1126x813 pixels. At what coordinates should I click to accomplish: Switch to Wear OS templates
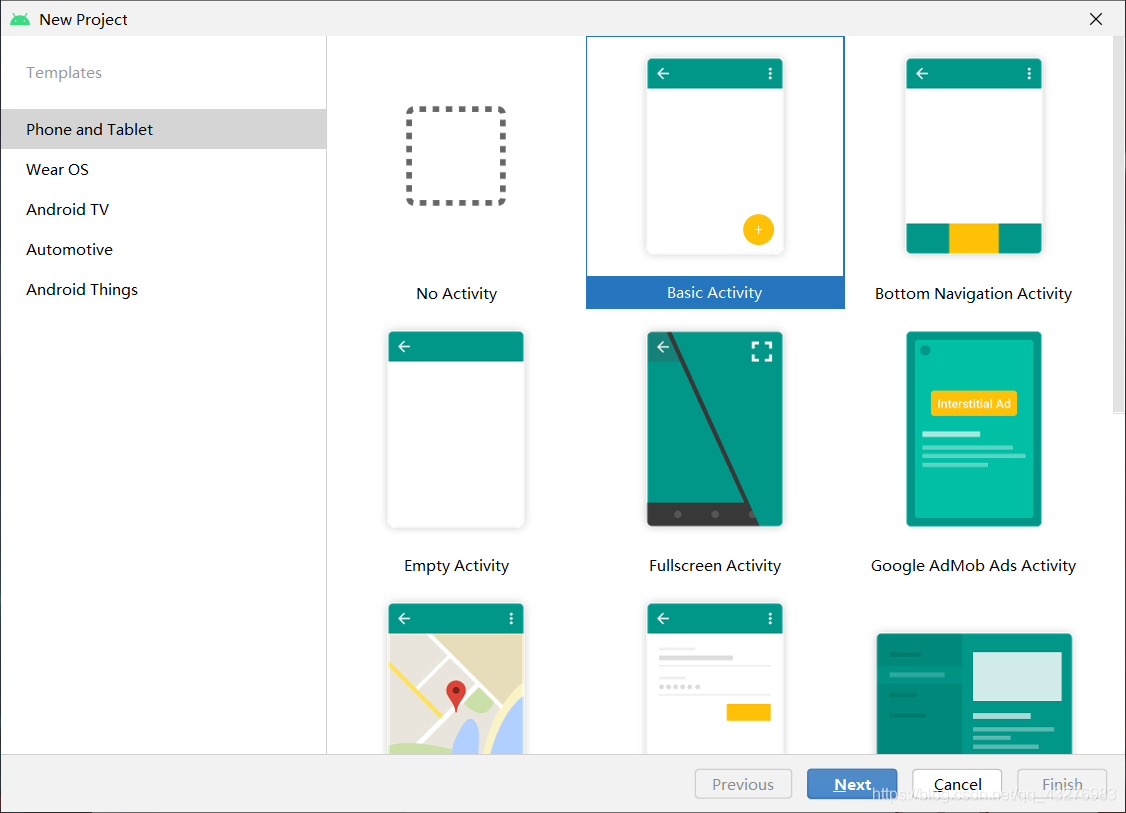click(x=164, y=169)
